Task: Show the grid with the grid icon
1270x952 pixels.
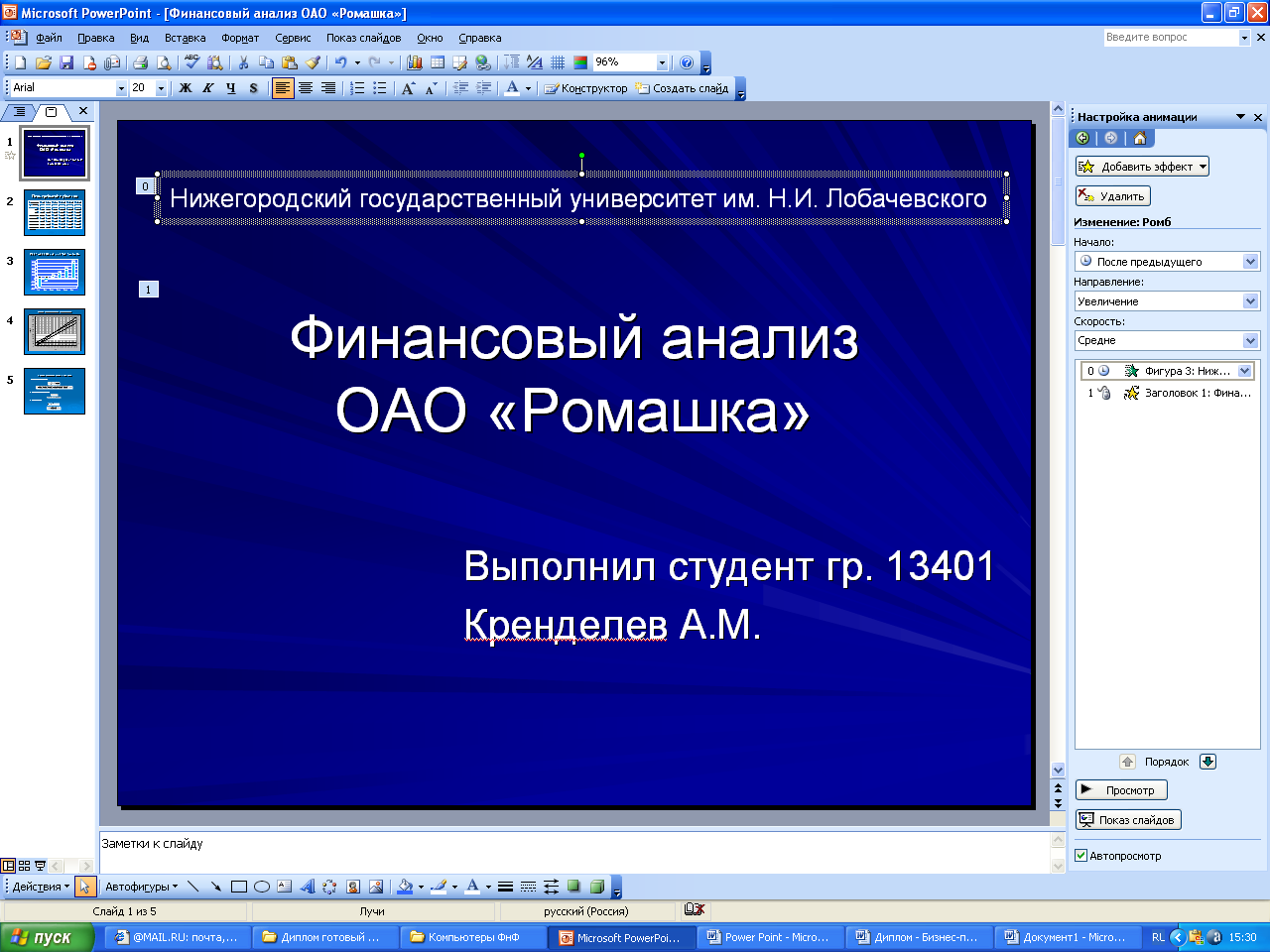Action: coord(558,62)
